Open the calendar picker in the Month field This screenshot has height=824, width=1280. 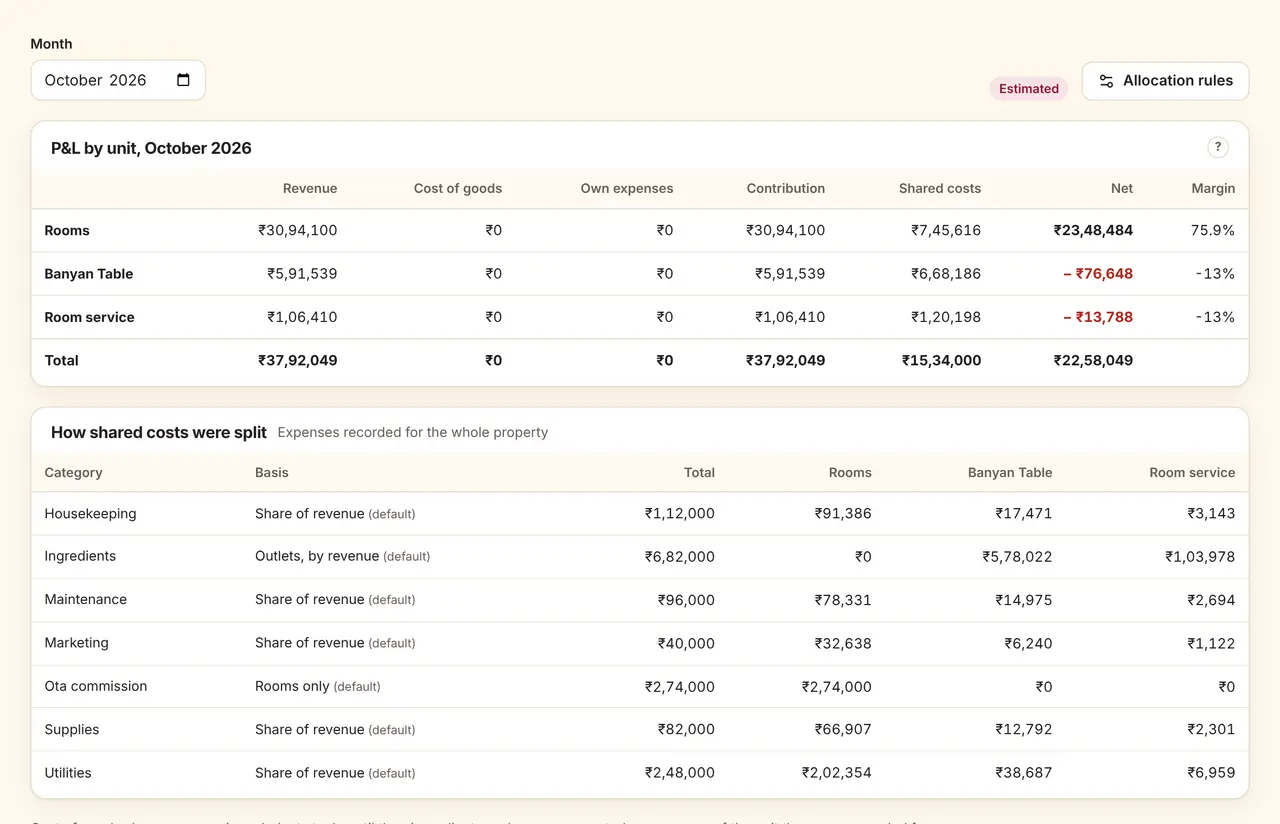(x=183, y=80)
